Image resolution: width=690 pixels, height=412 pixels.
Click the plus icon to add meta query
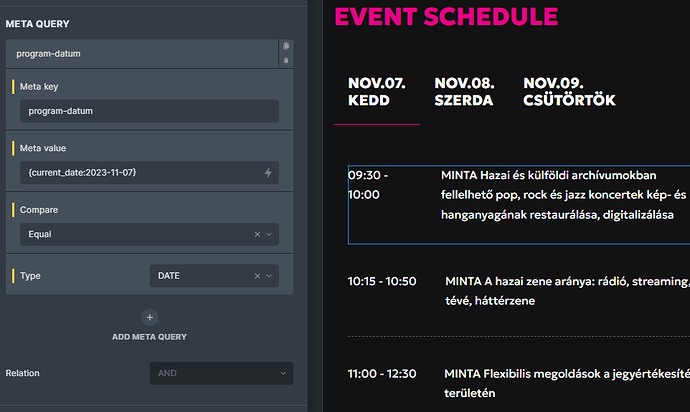(150, 317)
